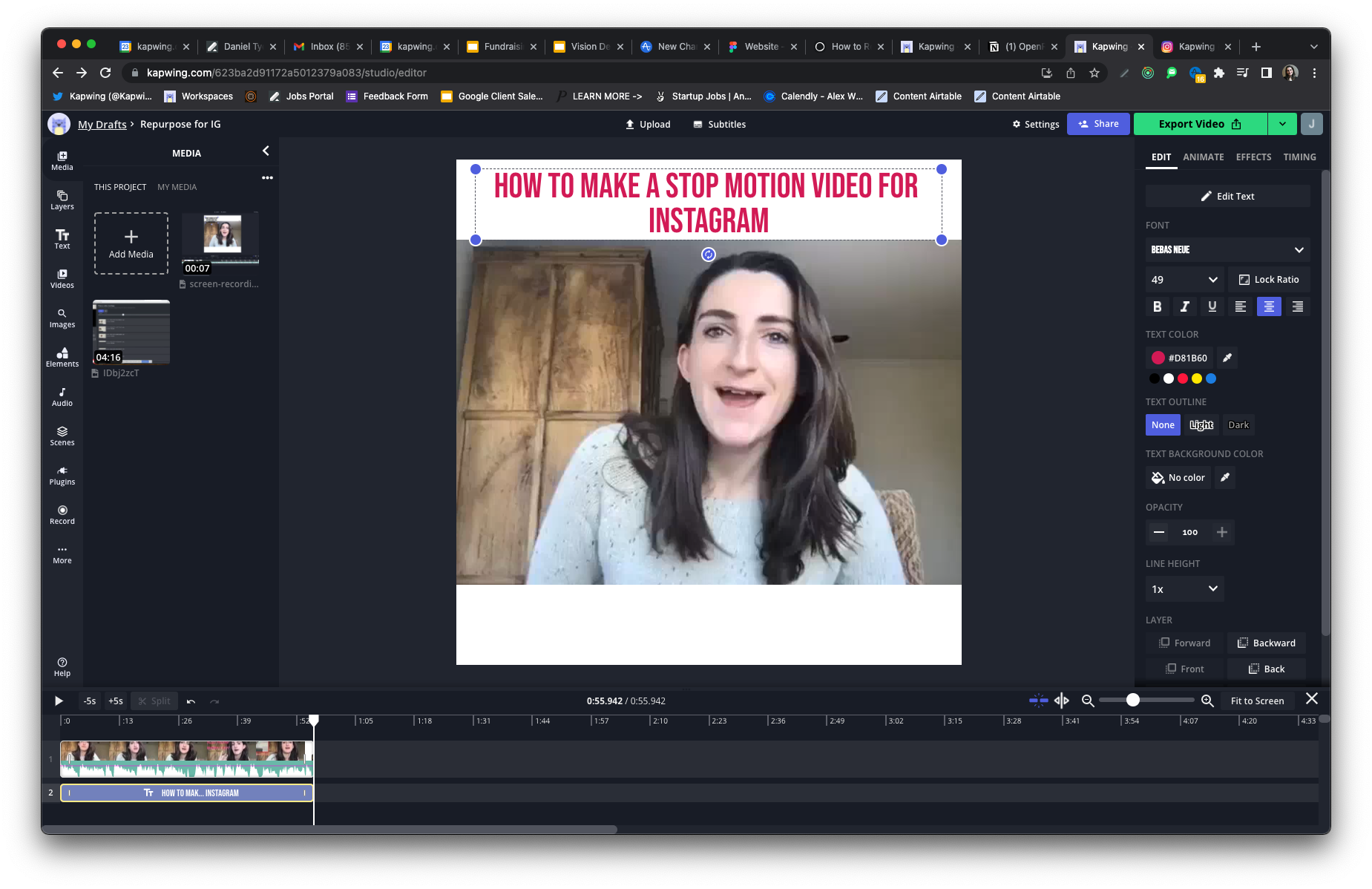The width and height of the screenshot is (1372, 889).
Task: Click the Fit to Screen button
Action: [1257, 701]
